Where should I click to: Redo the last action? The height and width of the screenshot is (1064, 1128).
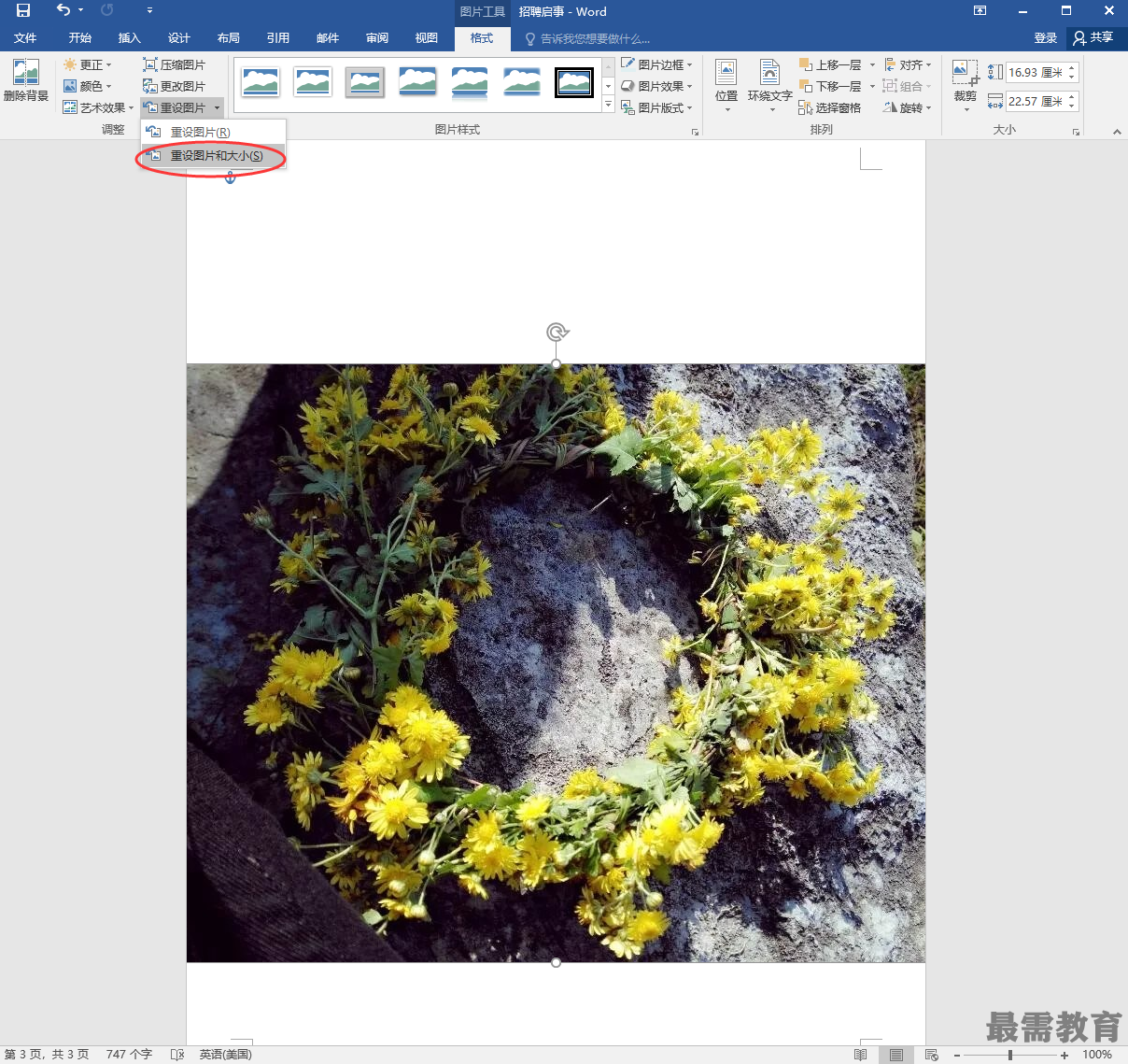point(107,11)
